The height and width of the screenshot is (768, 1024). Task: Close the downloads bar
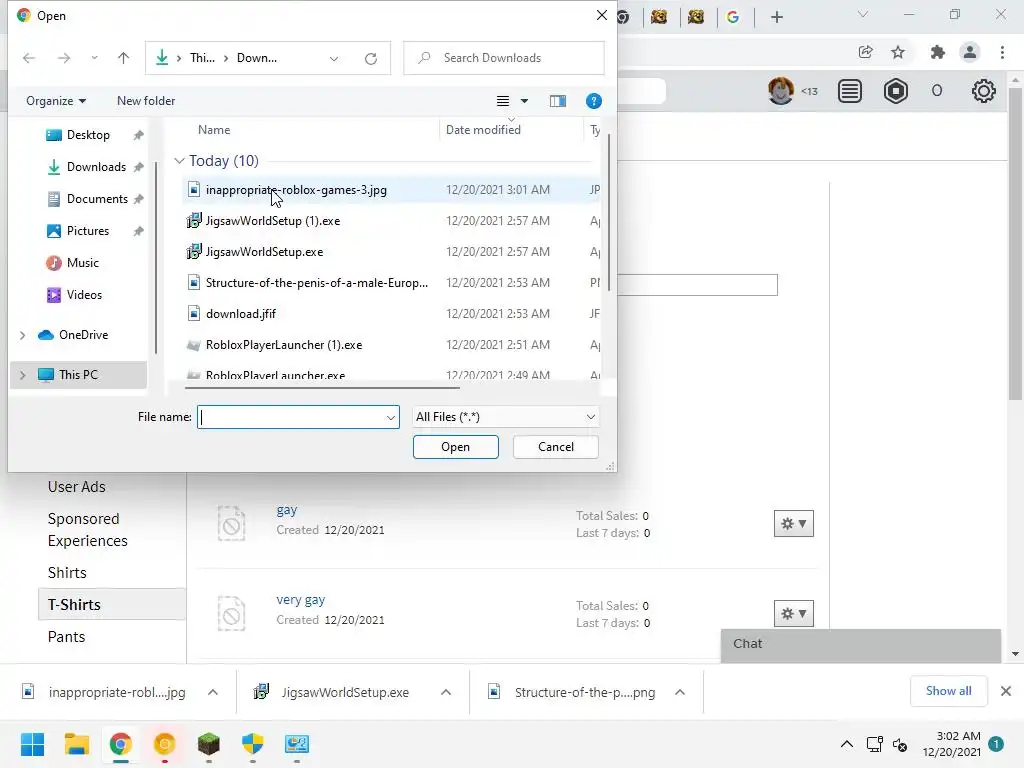[x=1006, y=691]
